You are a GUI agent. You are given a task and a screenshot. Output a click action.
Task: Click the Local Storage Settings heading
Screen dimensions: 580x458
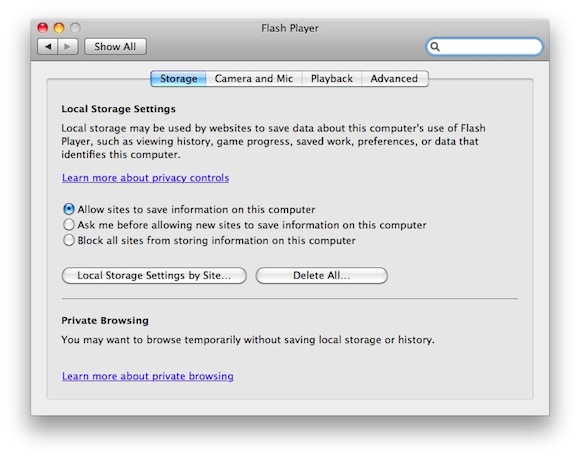point(118,109)
